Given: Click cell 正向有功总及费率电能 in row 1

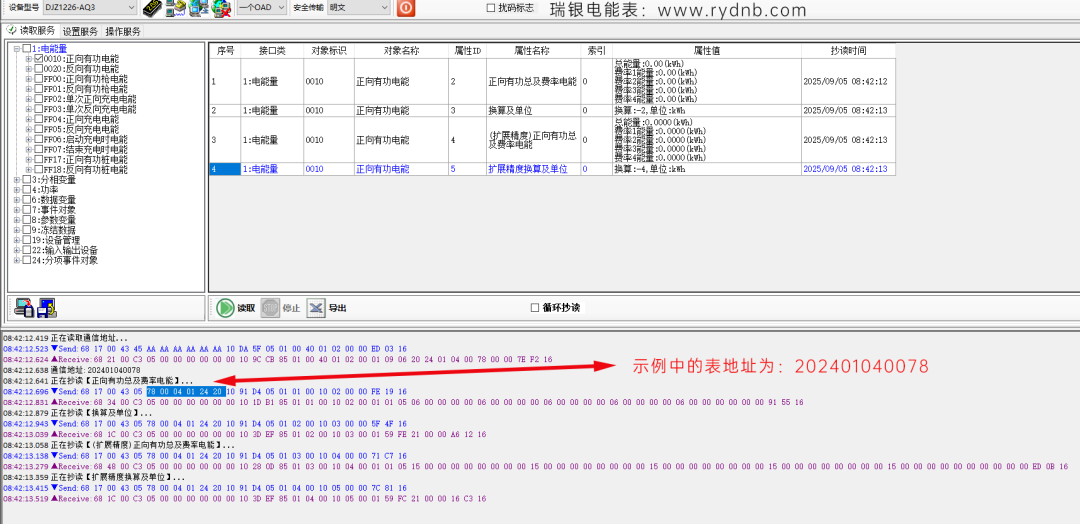Looking at the screenshot, I should [x=532, y=81].
